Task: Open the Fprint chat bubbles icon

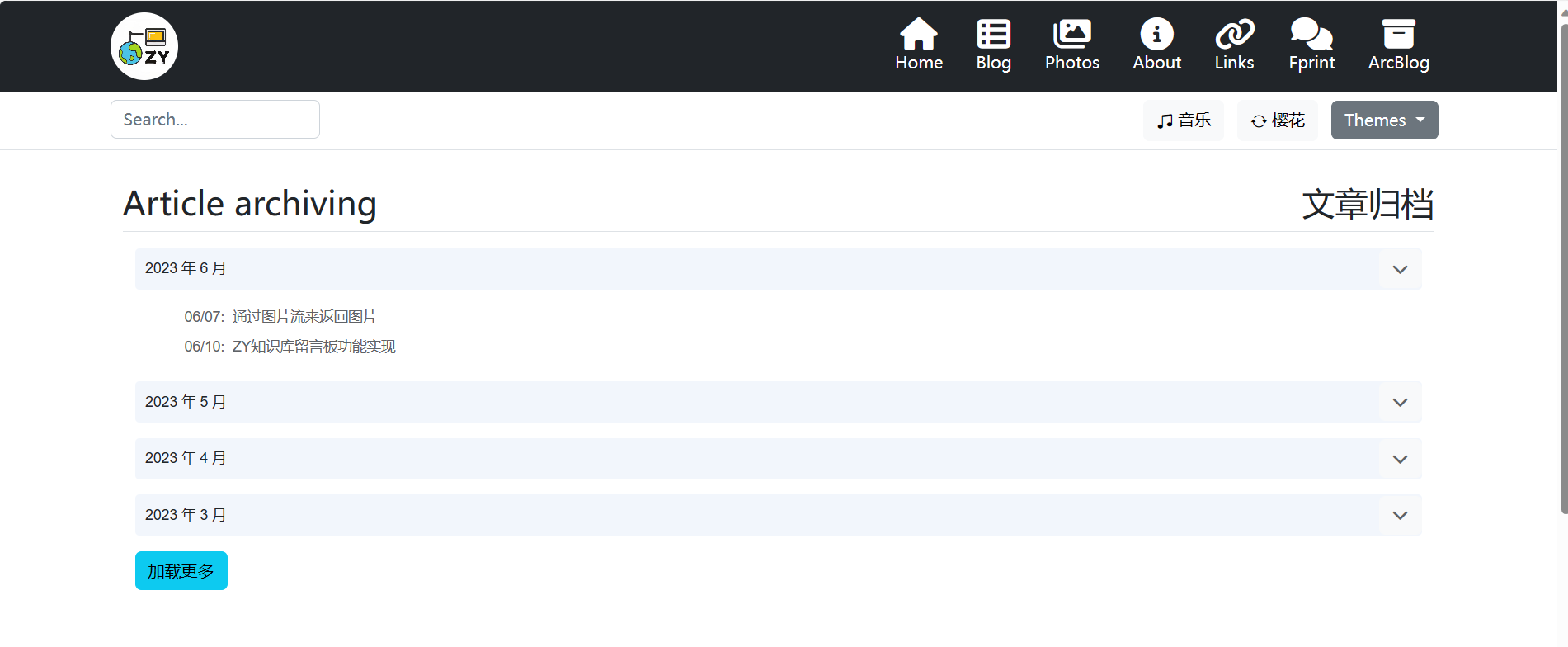Action: (1311, 35)
